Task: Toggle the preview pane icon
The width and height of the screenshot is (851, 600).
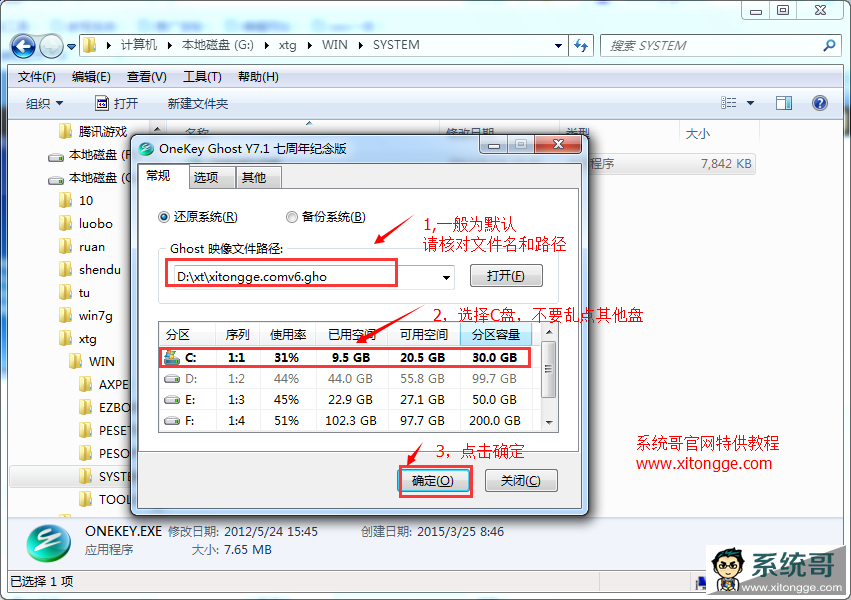Action: 784,103
